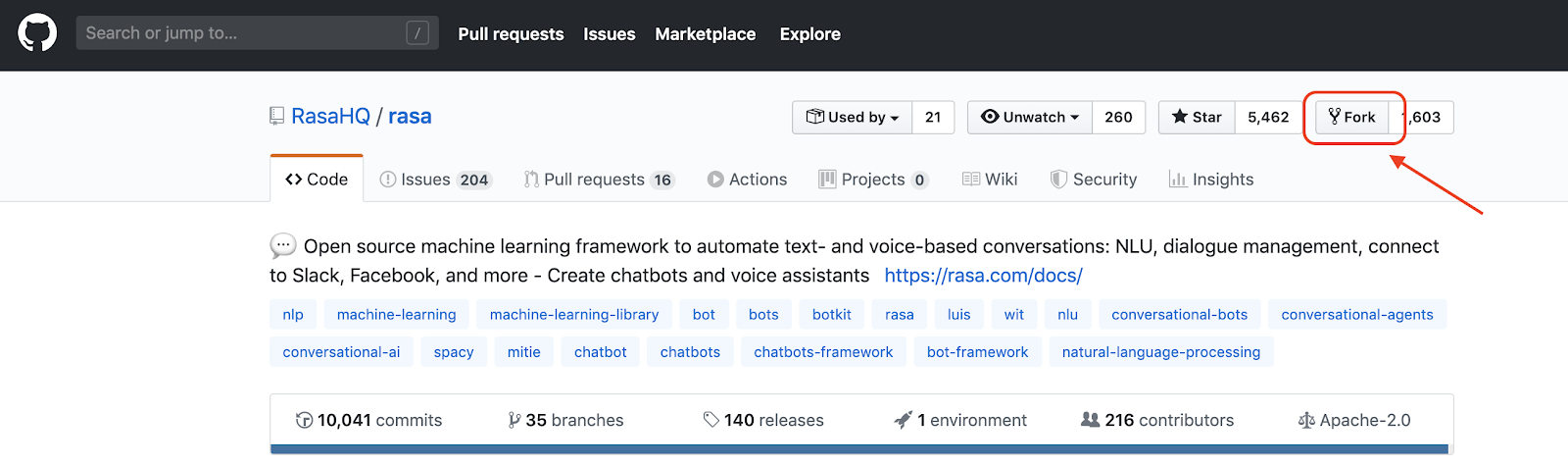Viewport: 1568px width, 466px height.
Task: Fork the rasa repository
Action: click(1352, 117)
